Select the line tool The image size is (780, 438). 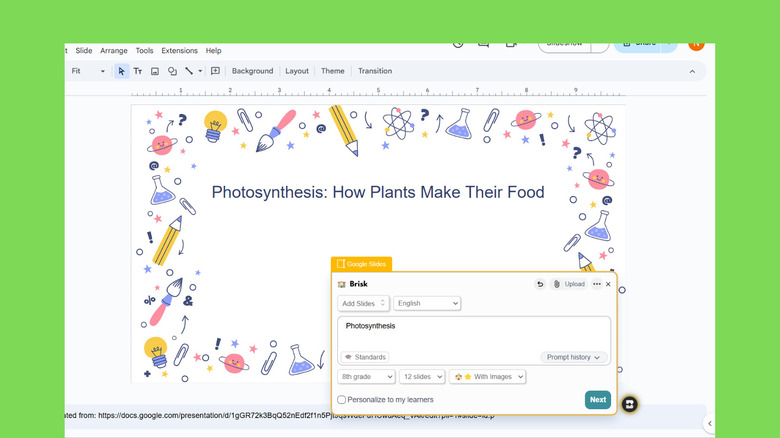click(x=189, y=71)
